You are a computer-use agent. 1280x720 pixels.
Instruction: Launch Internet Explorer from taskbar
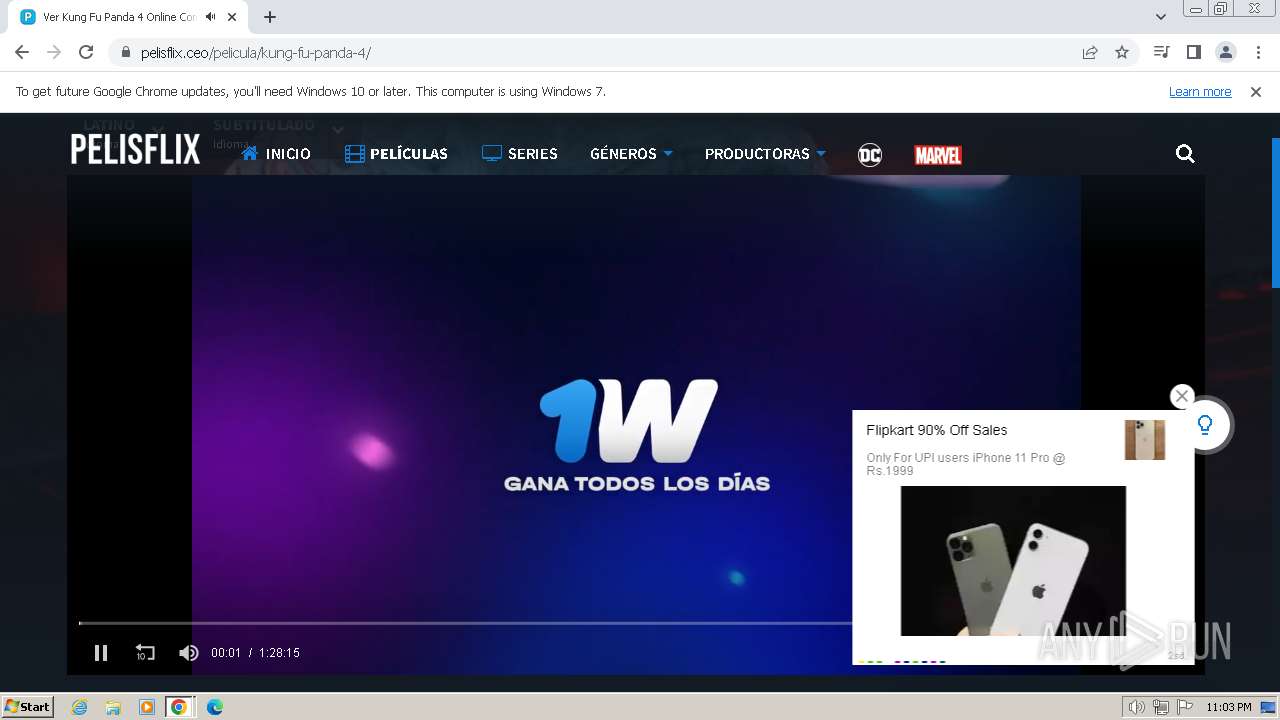coord(79,707)
